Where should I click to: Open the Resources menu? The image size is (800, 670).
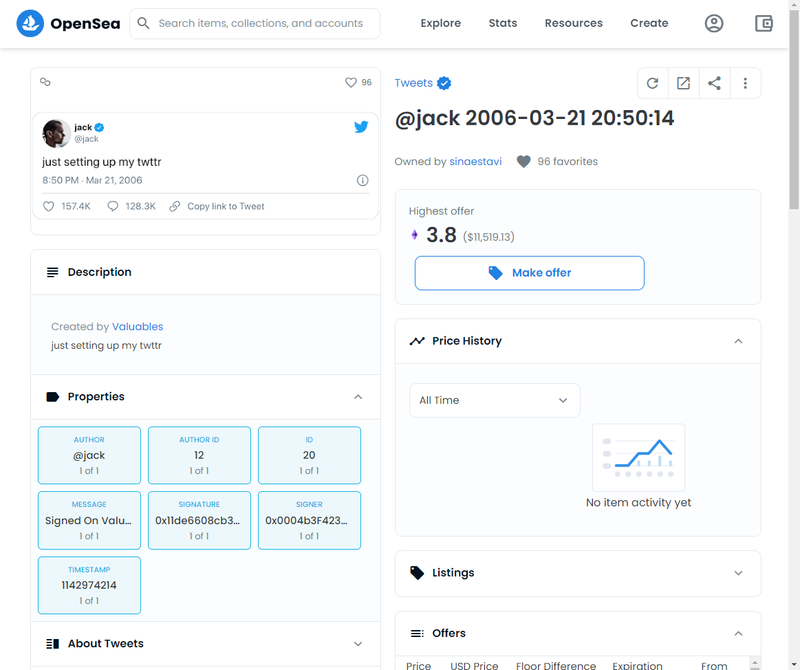[573, 23]
